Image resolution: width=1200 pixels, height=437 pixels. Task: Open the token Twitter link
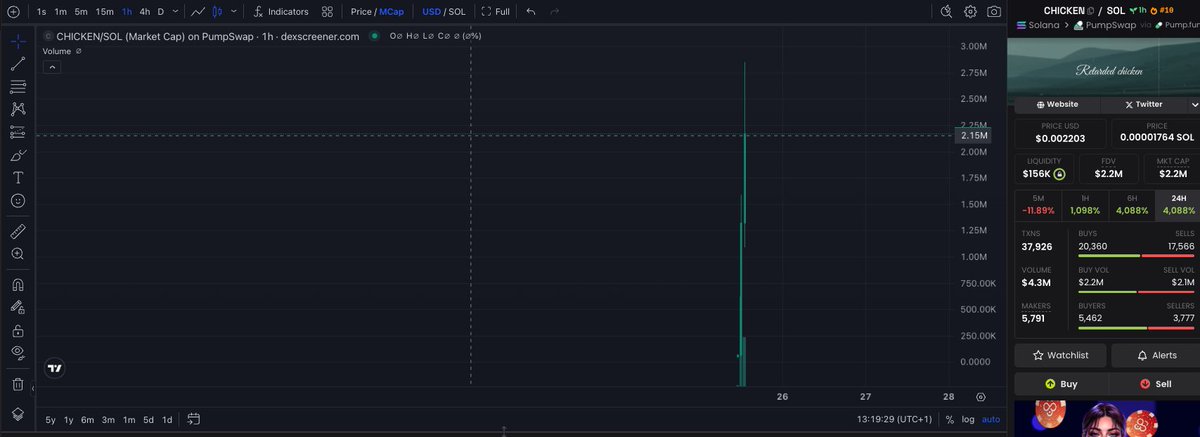coord(1143,104)
